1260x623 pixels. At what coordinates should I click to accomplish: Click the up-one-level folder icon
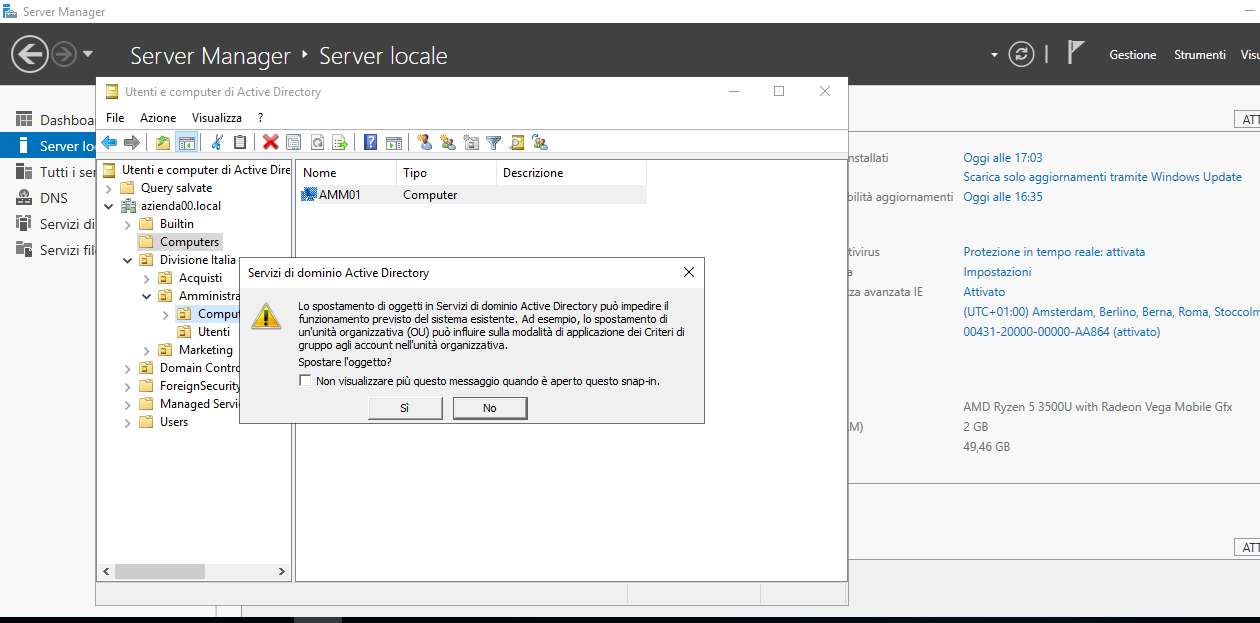click(163, 143)
